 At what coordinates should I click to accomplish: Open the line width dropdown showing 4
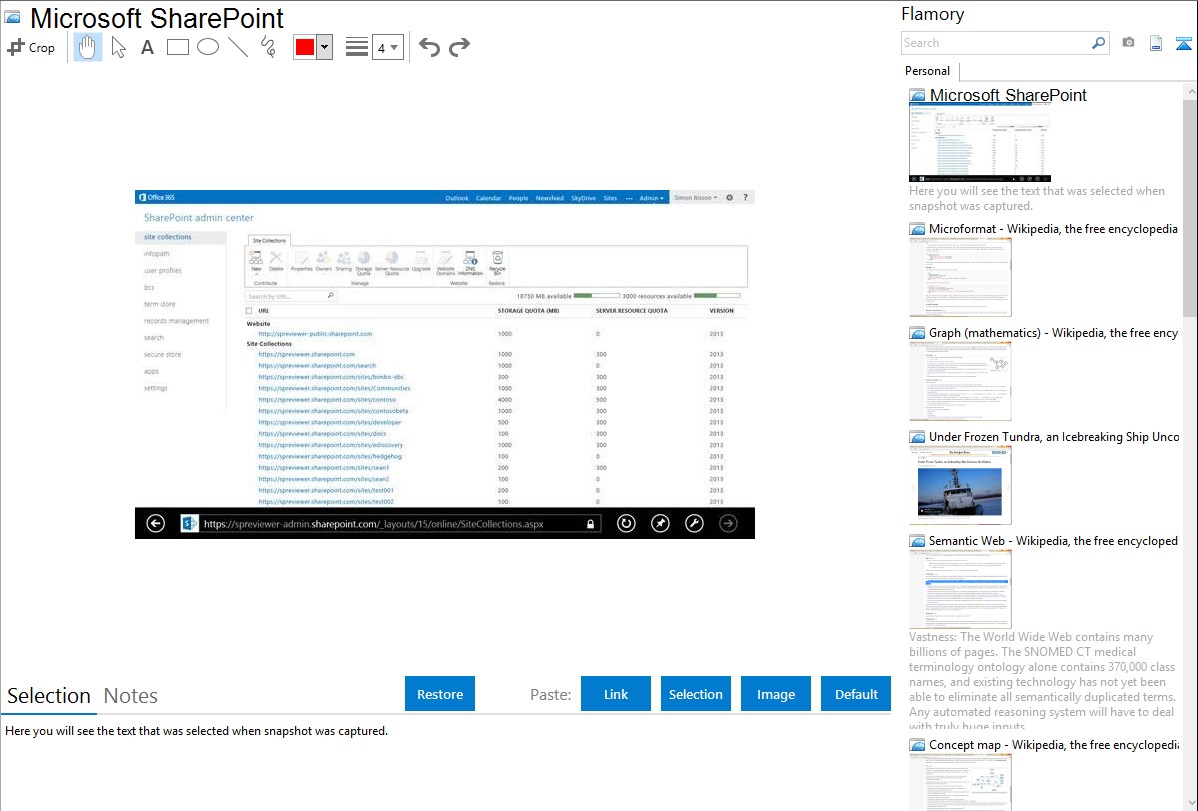(388, 47)
